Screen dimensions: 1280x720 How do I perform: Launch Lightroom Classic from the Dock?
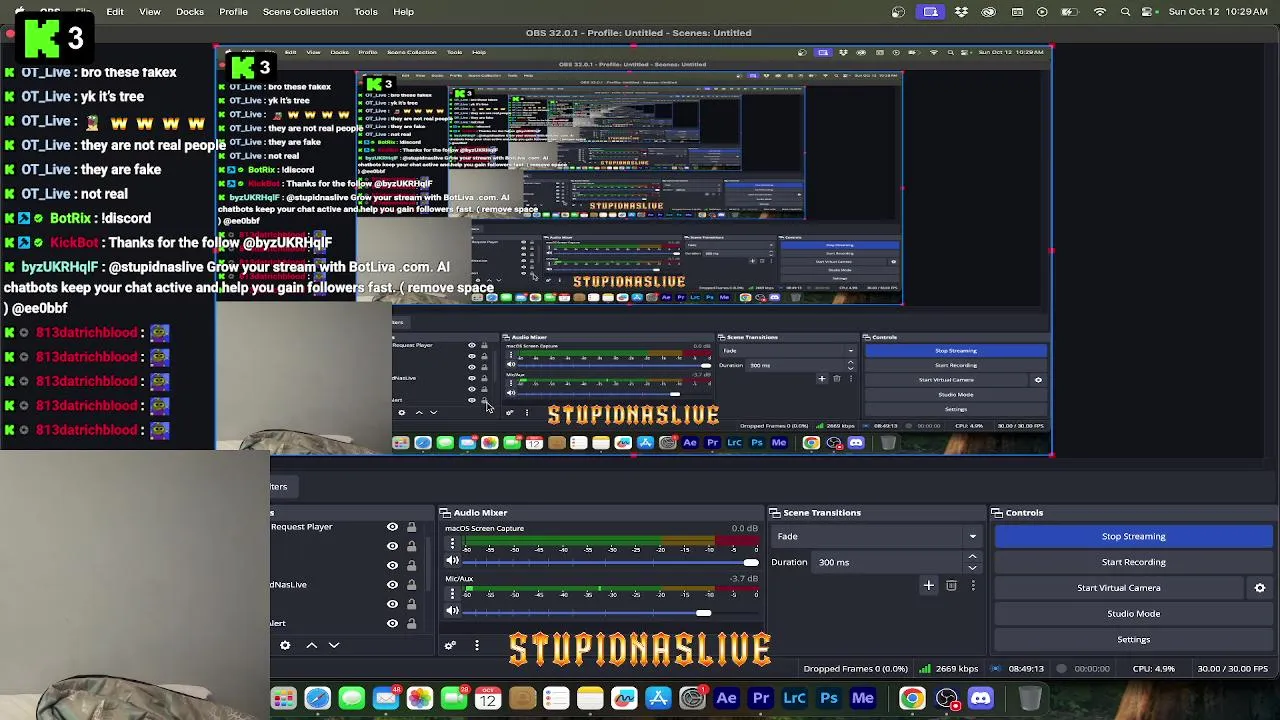[x=794, y=698]
